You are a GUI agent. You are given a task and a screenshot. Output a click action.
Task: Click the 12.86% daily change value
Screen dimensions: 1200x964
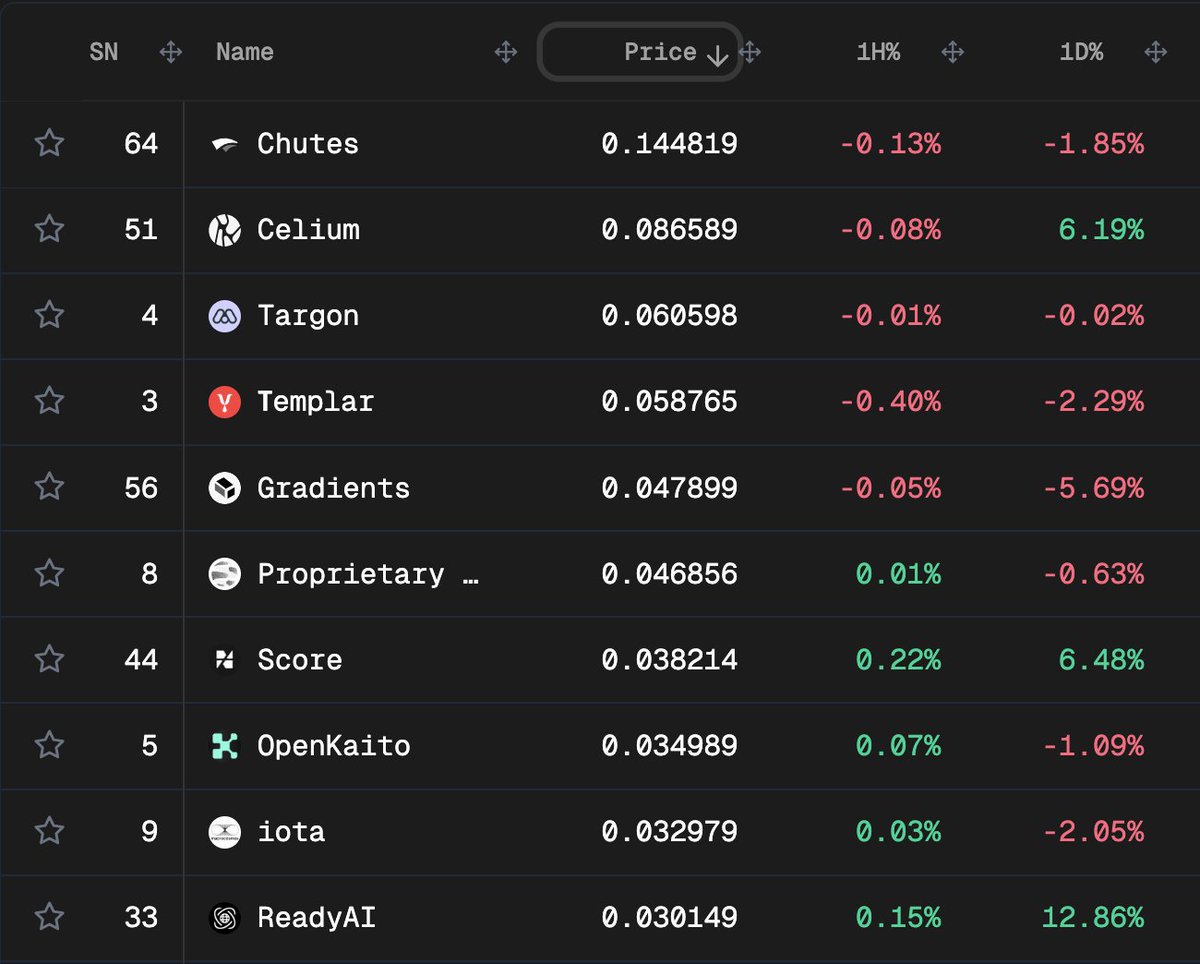1093,918
